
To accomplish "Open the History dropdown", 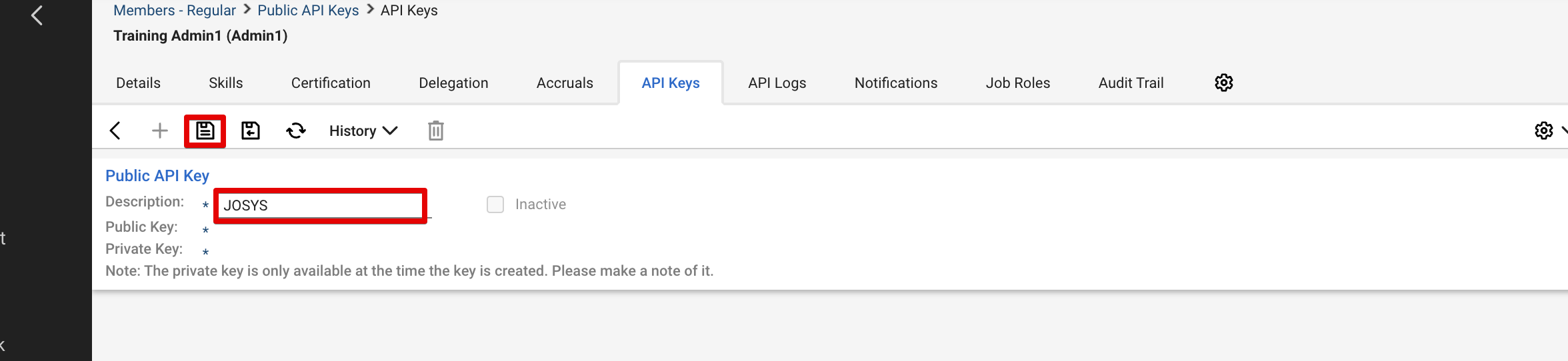I will coord(363,131).
